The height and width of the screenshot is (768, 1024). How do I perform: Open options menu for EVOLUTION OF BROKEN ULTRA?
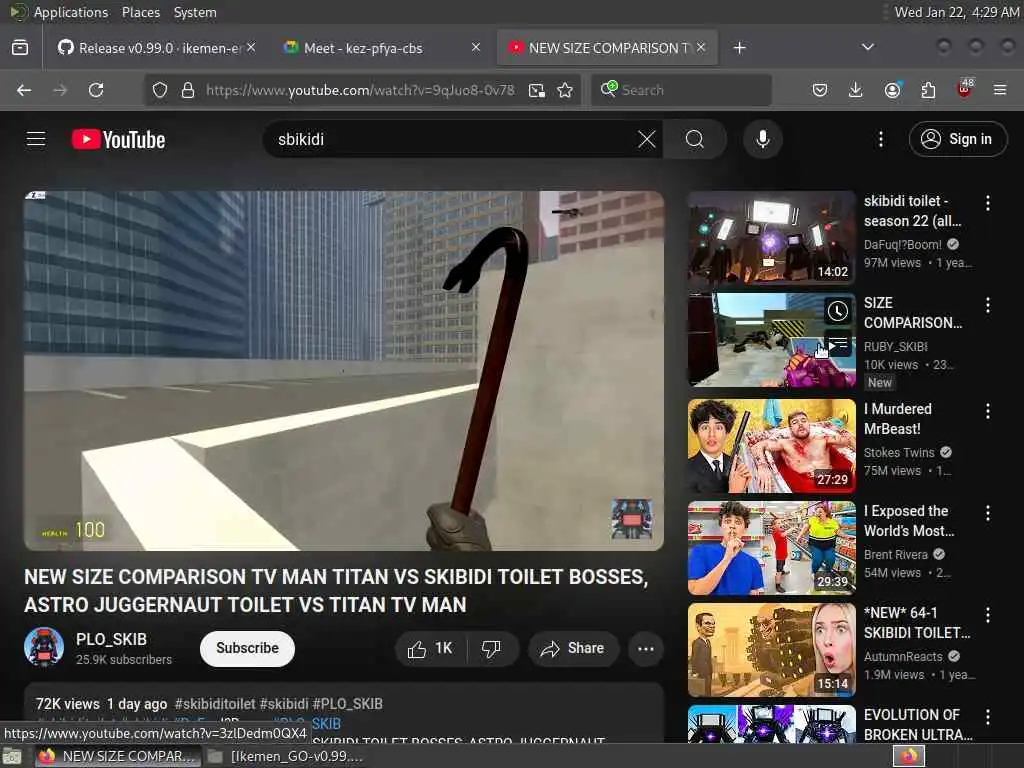(988, 717)
